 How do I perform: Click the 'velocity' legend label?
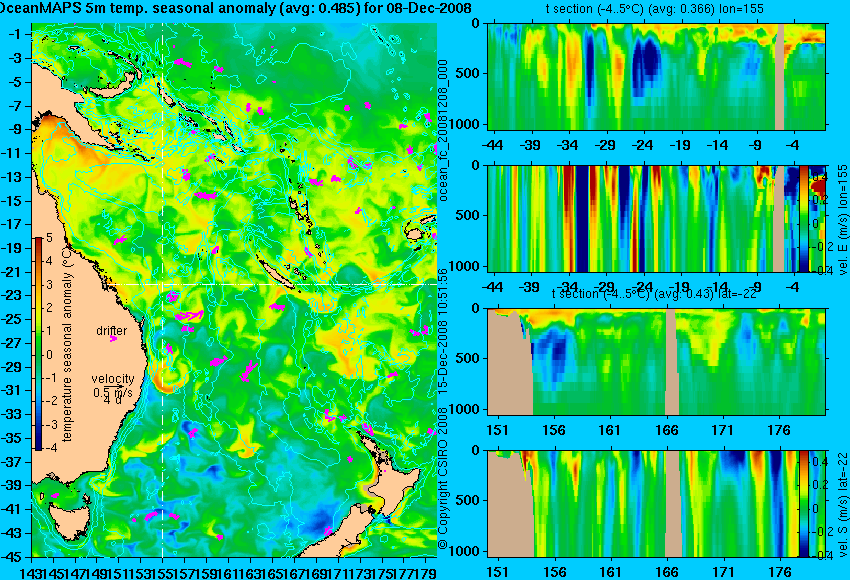(113, 378)
